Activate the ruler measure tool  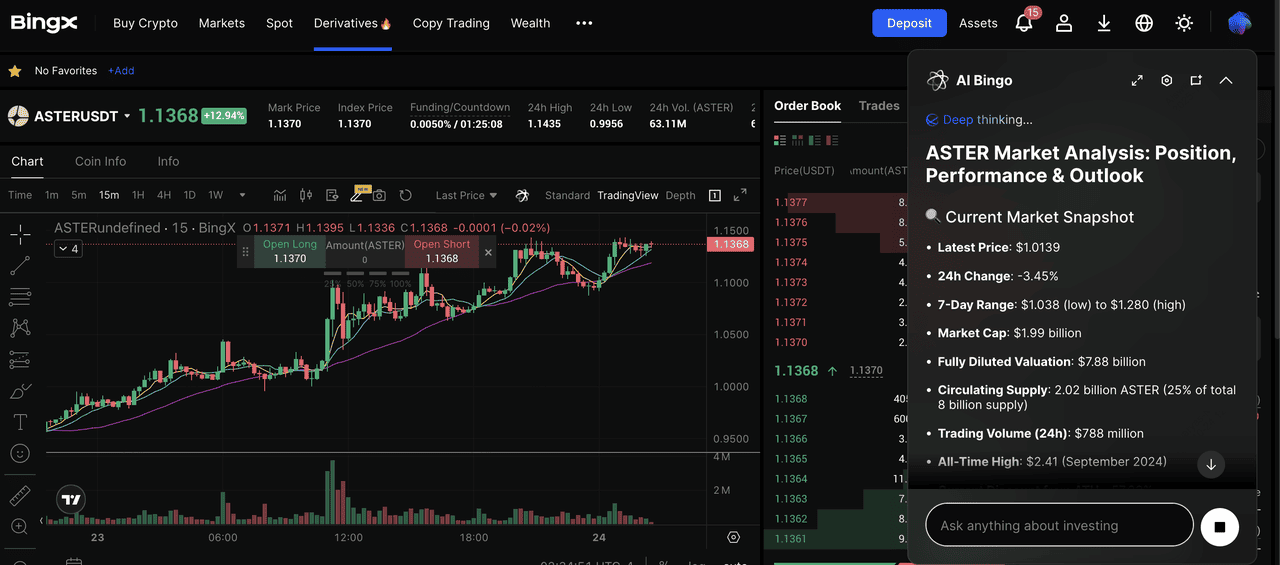tap(20, 496)
